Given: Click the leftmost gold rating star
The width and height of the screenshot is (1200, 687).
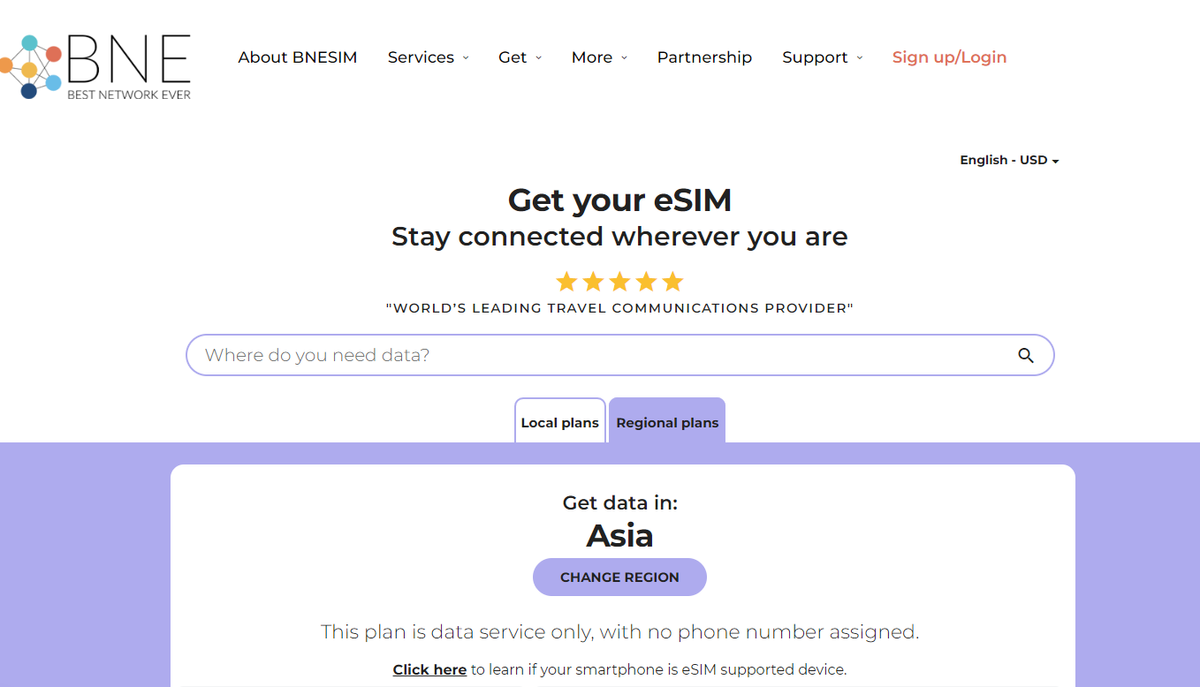Looking at the screenshot, I should pos(567,281).
